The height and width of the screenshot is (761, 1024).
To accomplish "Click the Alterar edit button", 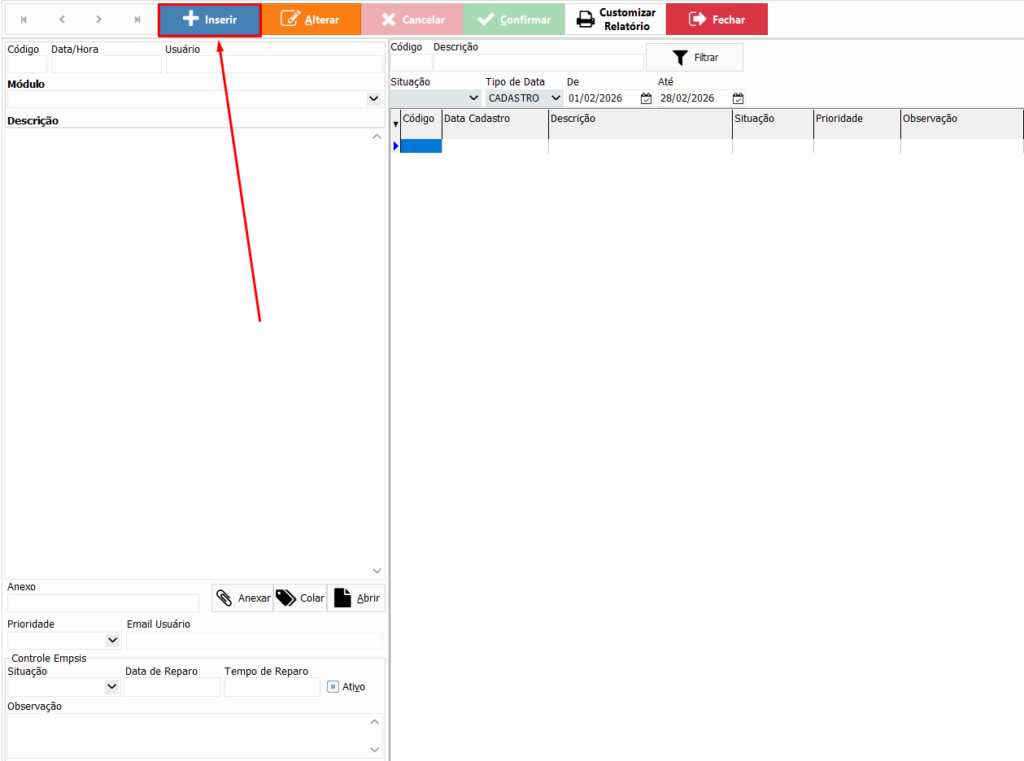I will pyautogui.click(x=311, y=20).
